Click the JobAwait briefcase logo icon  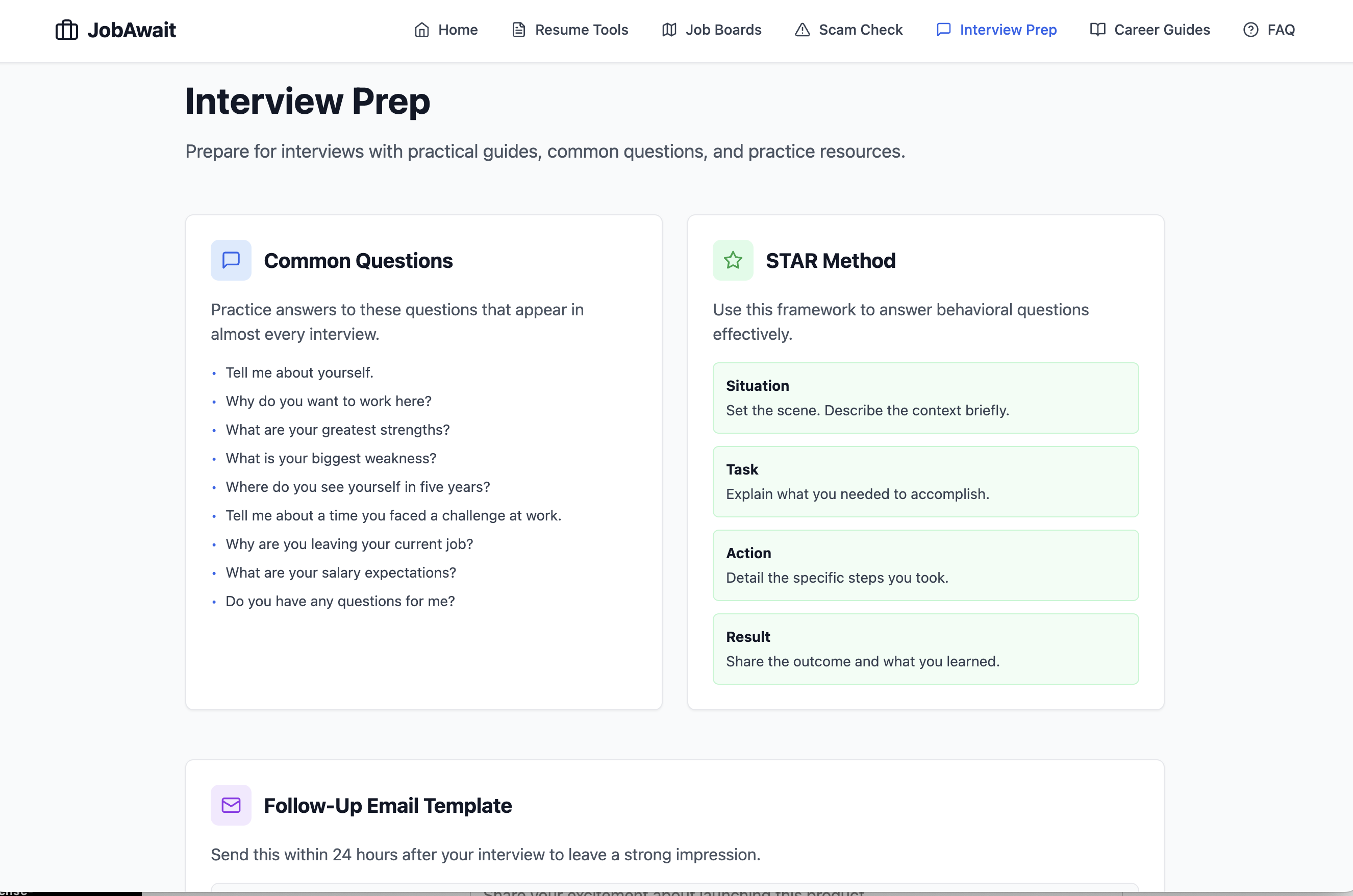pyautogui.click(x=66, y=30)
